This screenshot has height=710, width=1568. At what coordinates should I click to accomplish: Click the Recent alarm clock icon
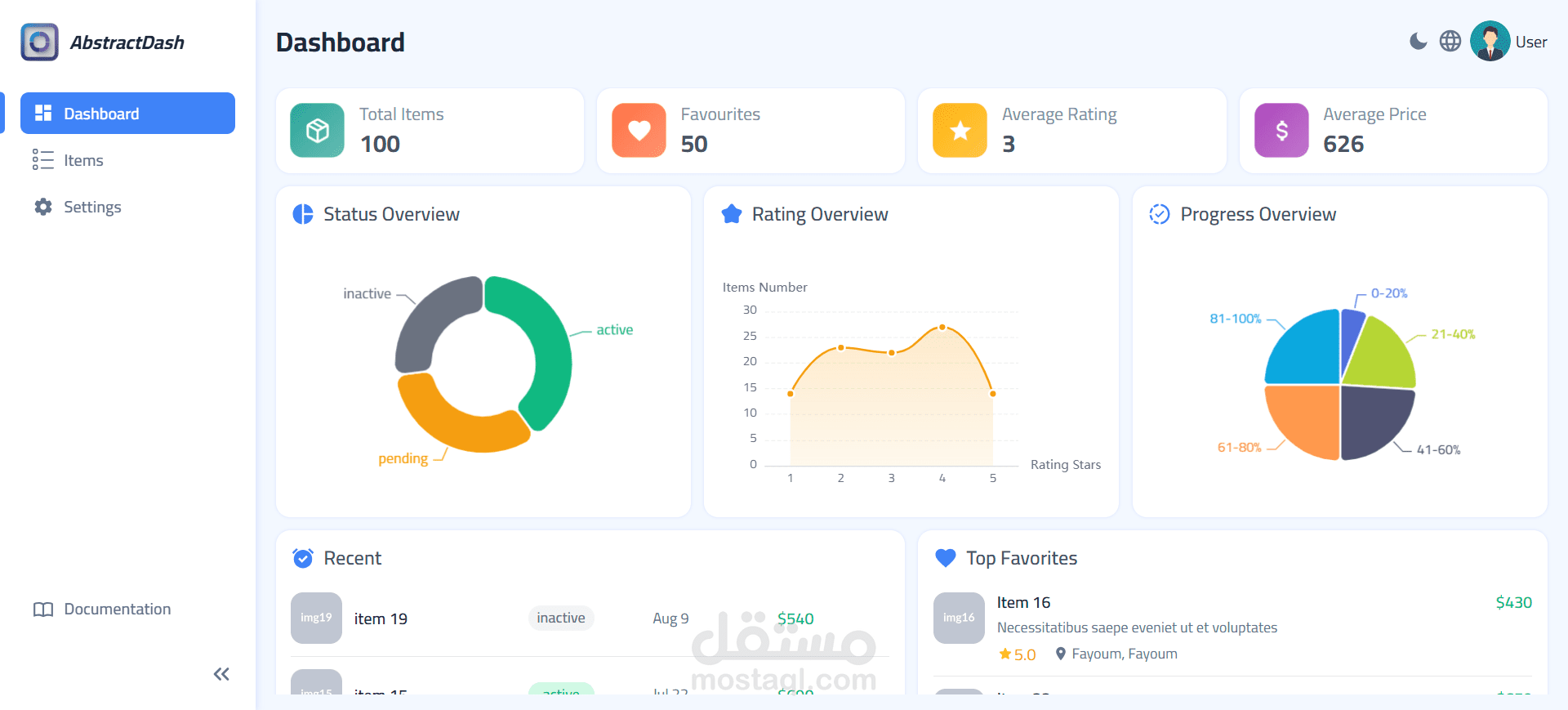click(303, 558)
